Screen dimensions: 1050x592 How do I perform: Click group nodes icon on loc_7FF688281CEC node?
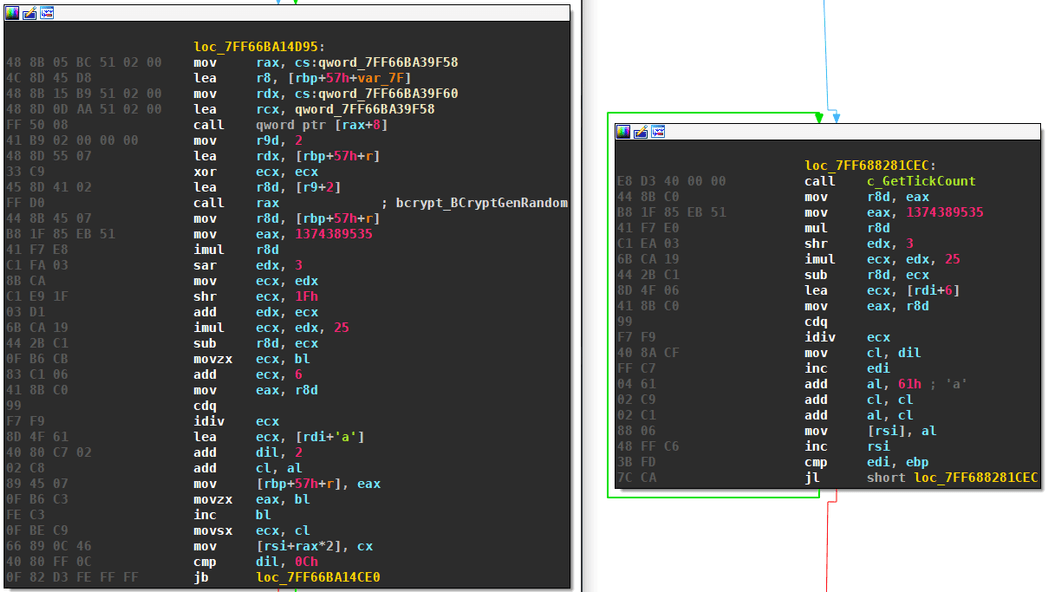(658, 132)
